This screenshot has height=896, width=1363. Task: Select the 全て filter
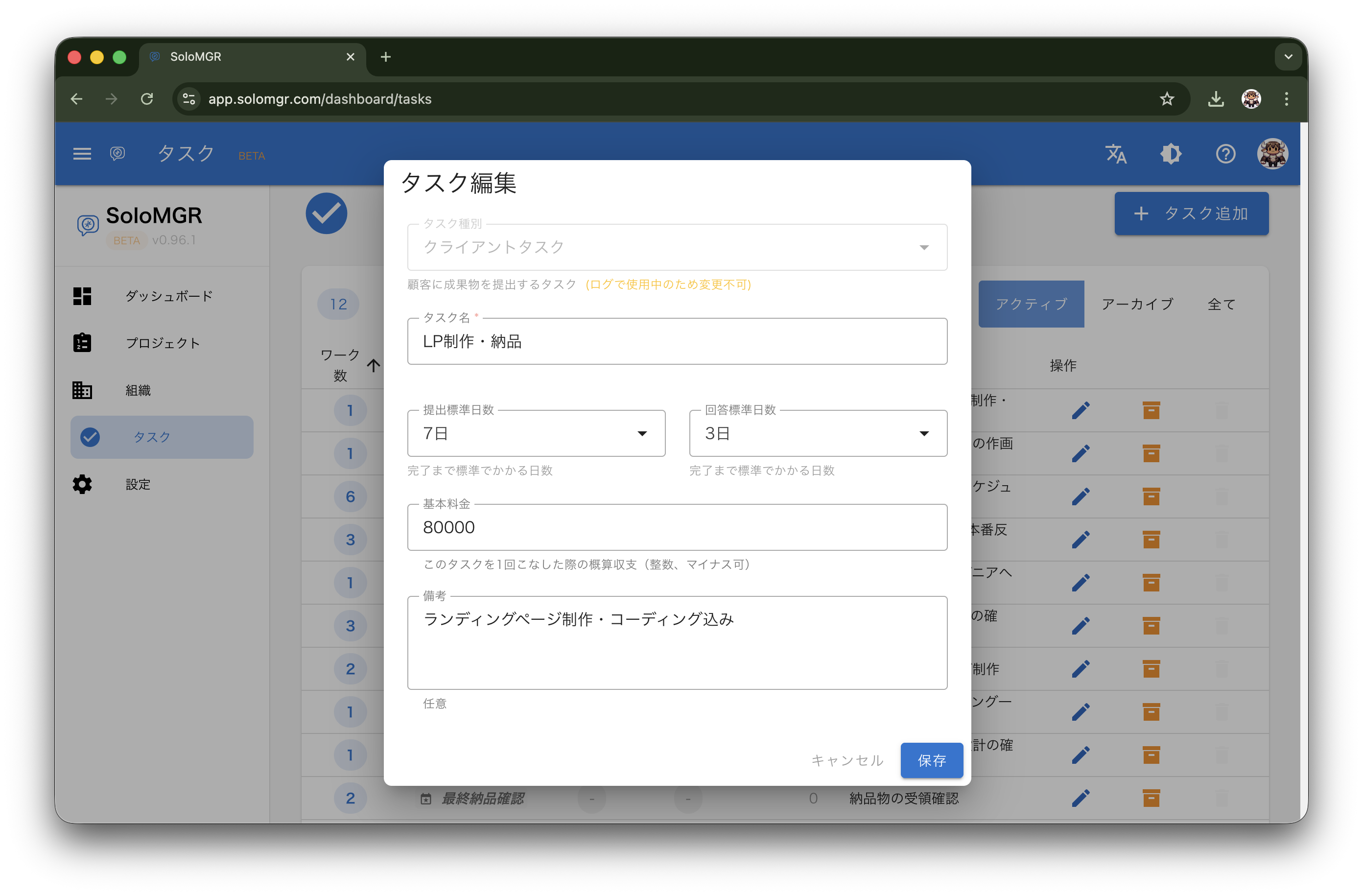pyautogui.click(x=1221, y=304)
